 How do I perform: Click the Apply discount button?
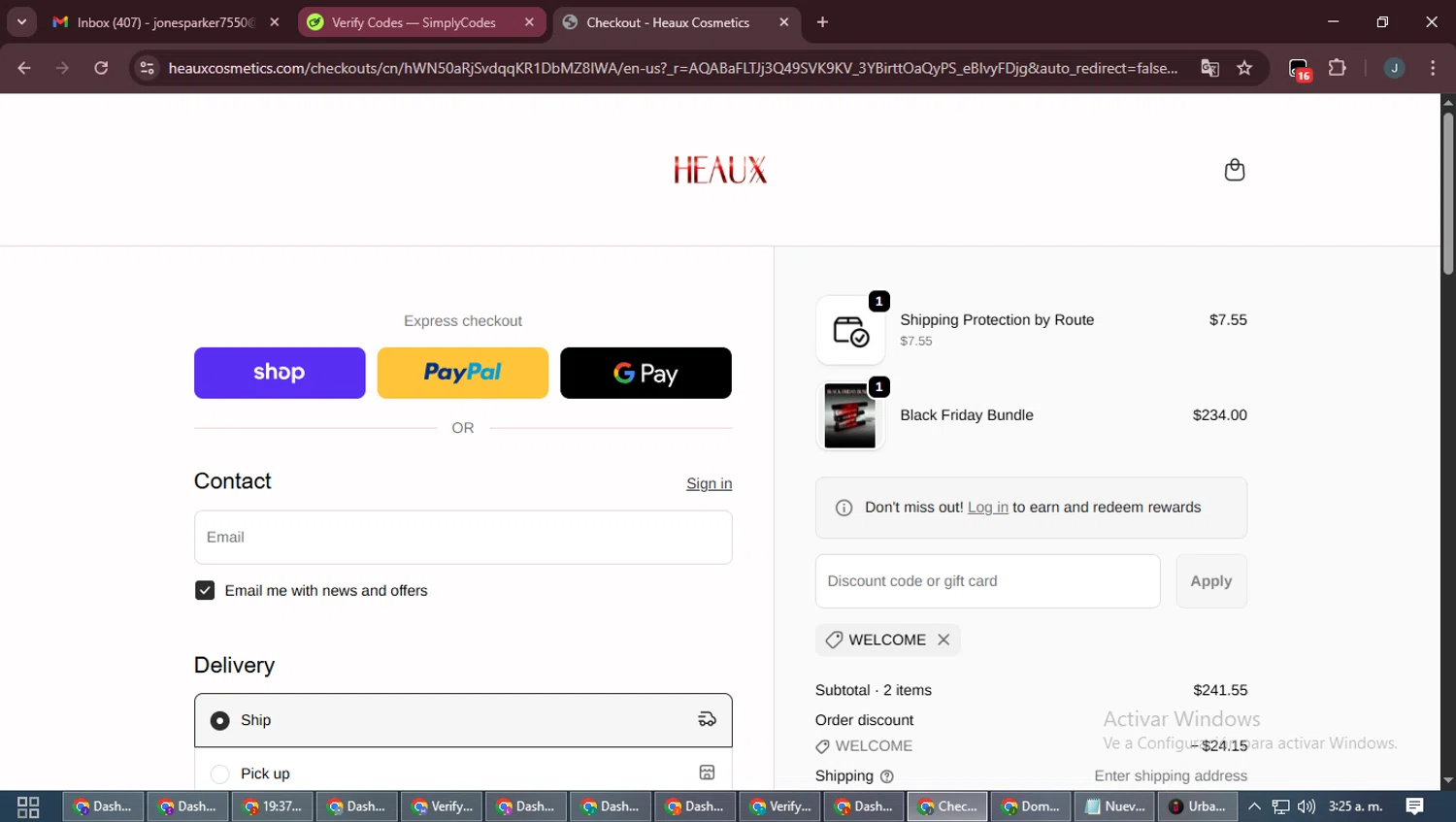coord(1211,581)
